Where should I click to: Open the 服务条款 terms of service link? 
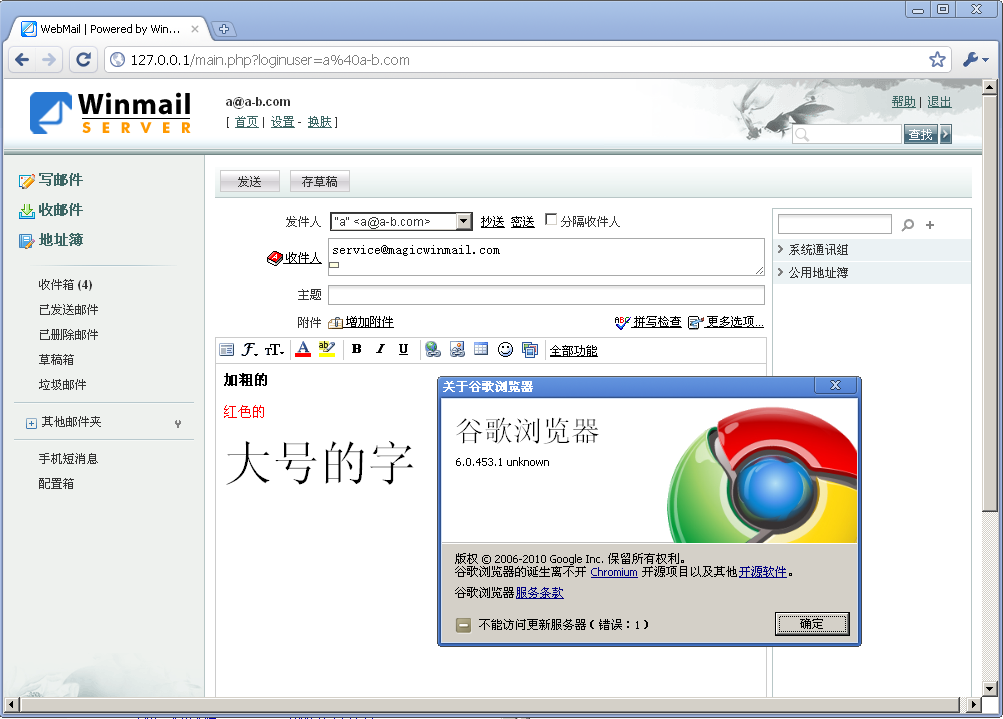[539, 593]
